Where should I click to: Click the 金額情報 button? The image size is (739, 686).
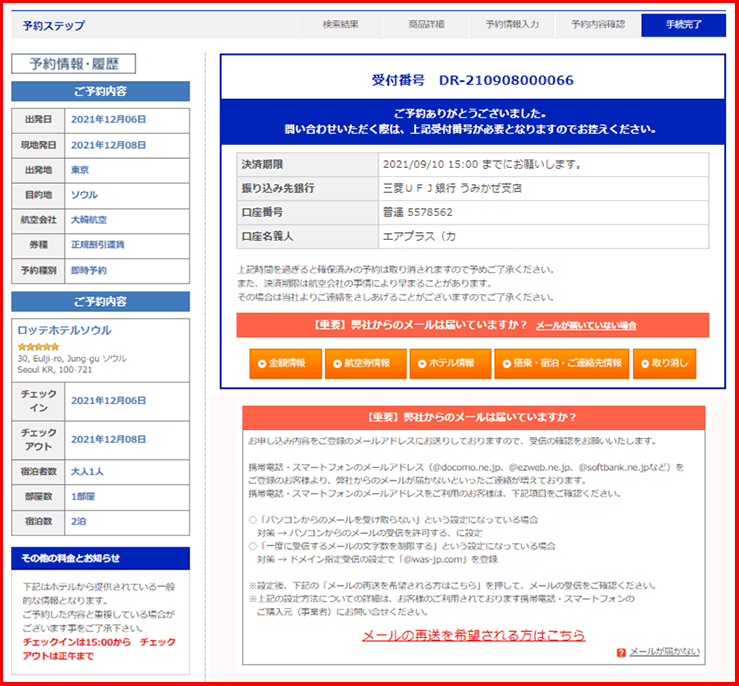(282, 363)
